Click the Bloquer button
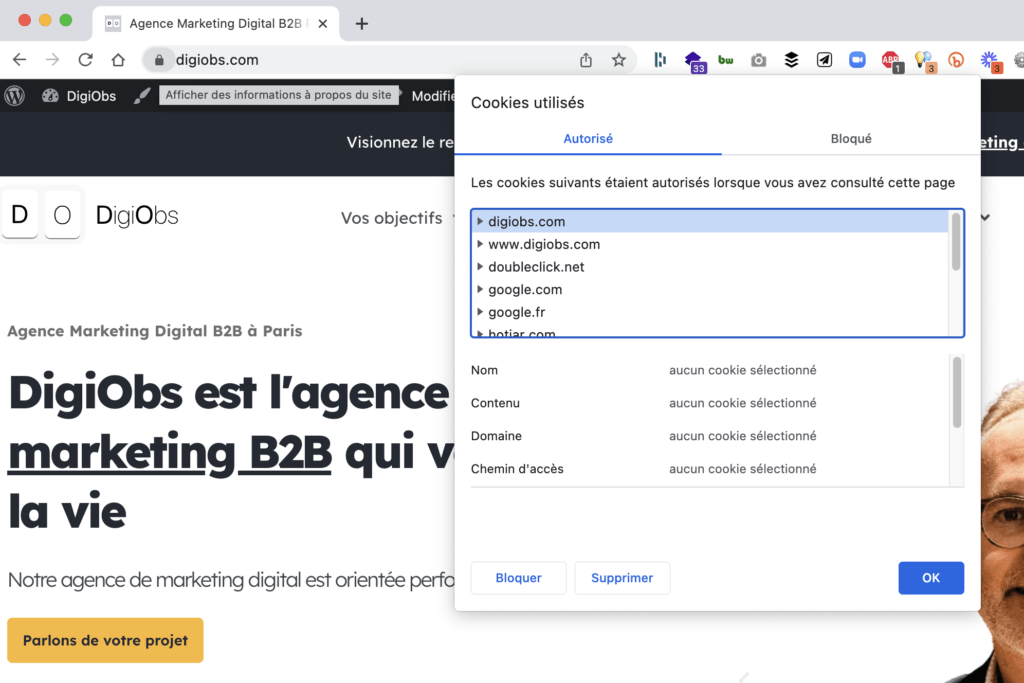Screen dimensions: 1024x683 (518, 578)
